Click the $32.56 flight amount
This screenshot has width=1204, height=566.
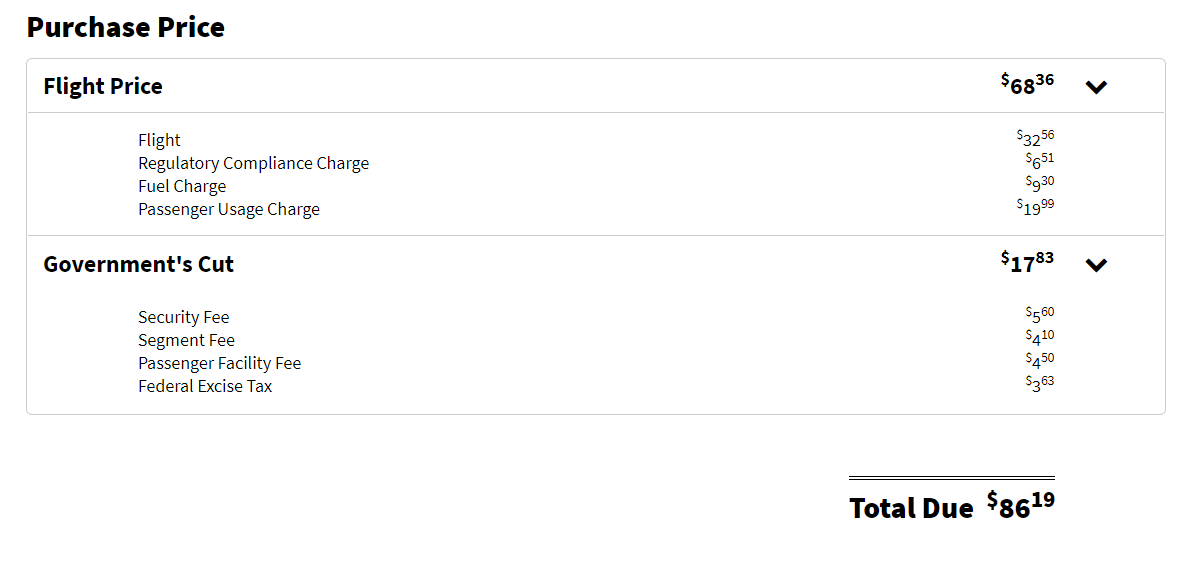(x=1035, y=138)
